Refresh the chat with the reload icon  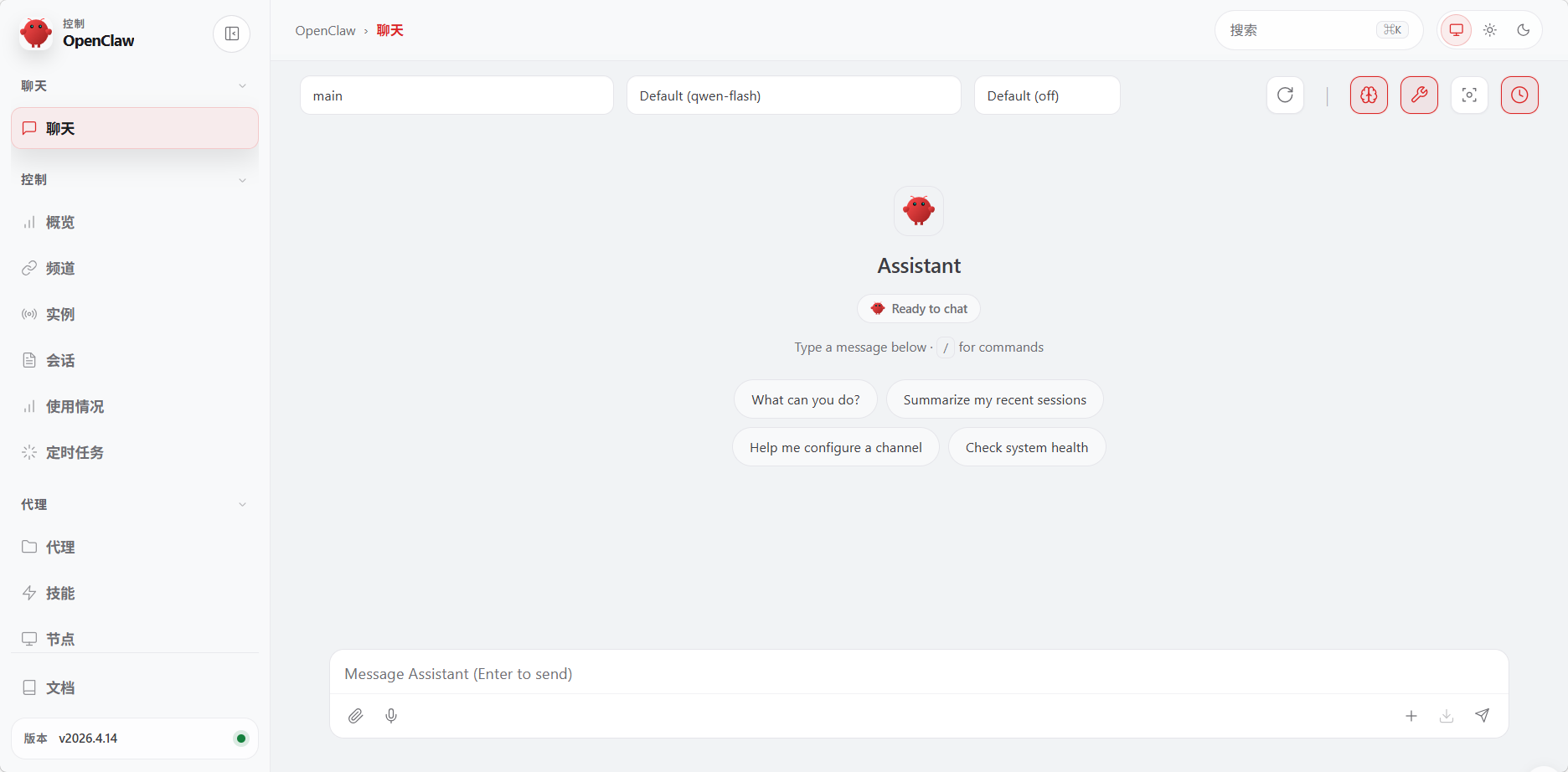[x=1285, y=95]
